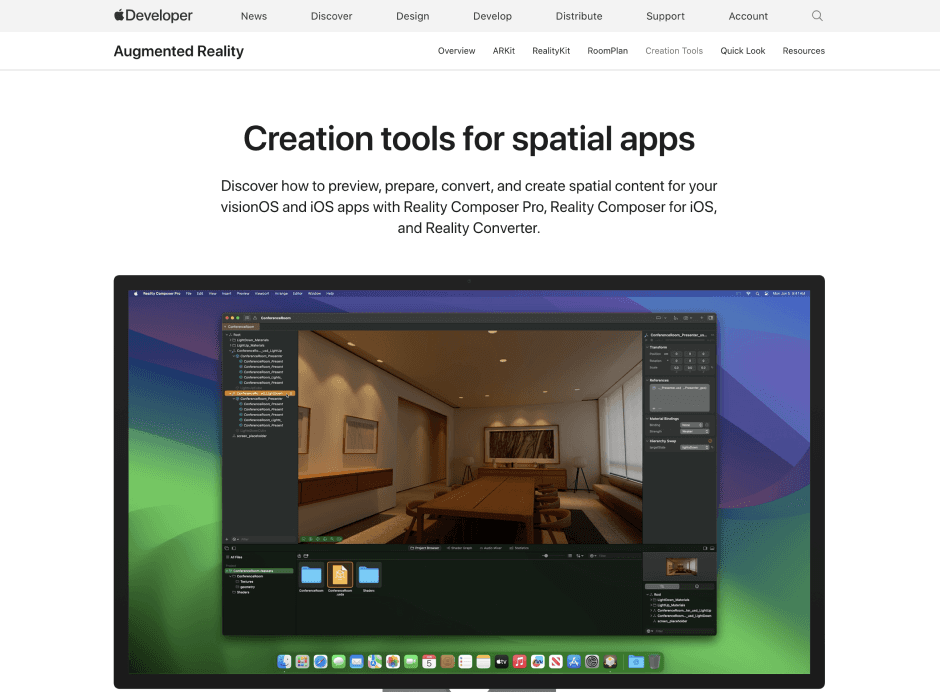Open the Apple TV icon in the pictured Dock
The width and height of the screenshot is (940, 692).
[501, 661]
